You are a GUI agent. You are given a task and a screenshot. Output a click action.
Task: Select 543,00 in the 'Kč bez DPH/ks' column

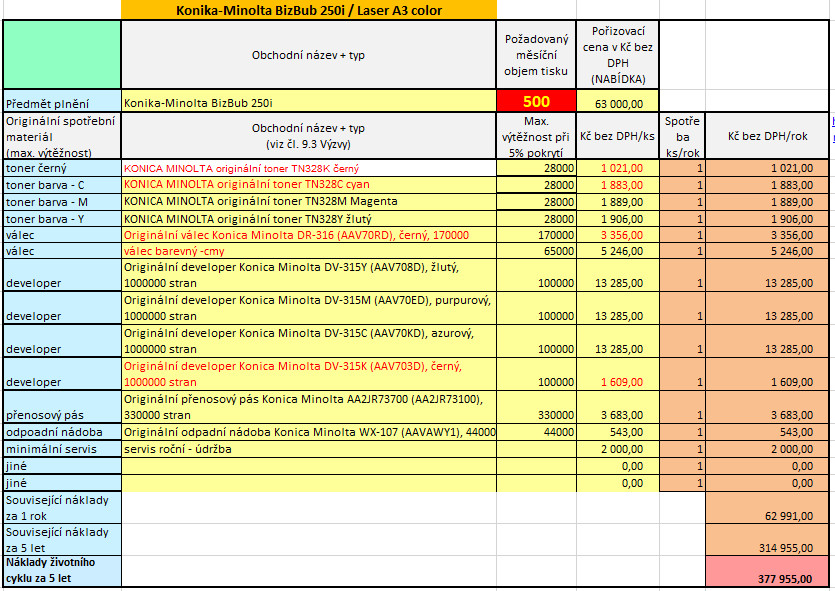click(x=618, y=432)
